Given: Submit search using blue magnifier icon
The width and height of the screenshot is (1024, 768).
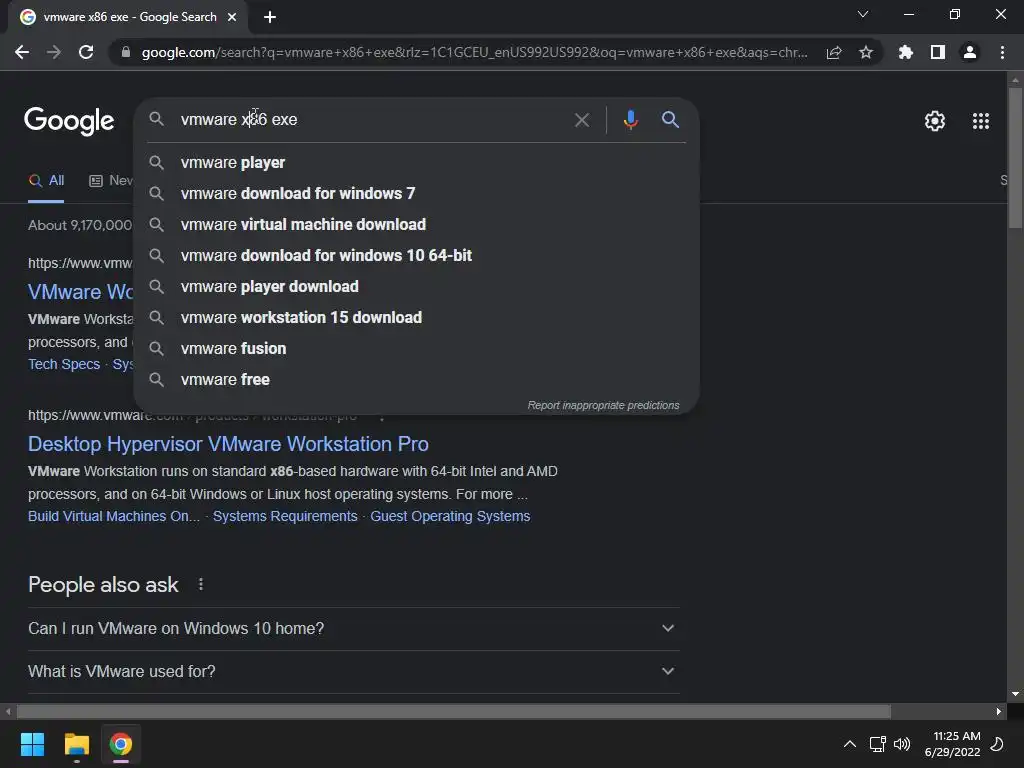Looking at the screenshot, I should click(x=670, y=120).
